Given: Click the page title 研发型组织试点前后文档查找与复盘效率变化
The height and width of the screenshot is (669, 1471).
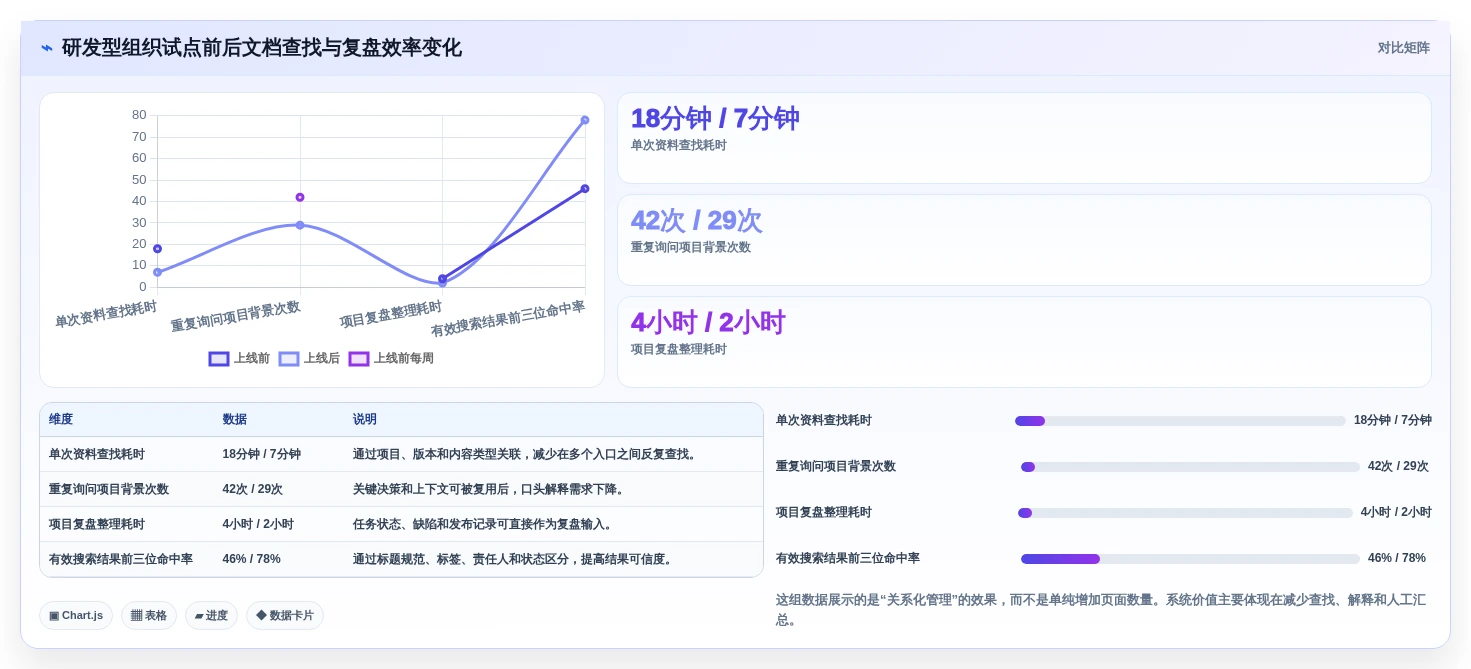Looking at the screenshot, I should pyautogui.click(x=262, y=48).
